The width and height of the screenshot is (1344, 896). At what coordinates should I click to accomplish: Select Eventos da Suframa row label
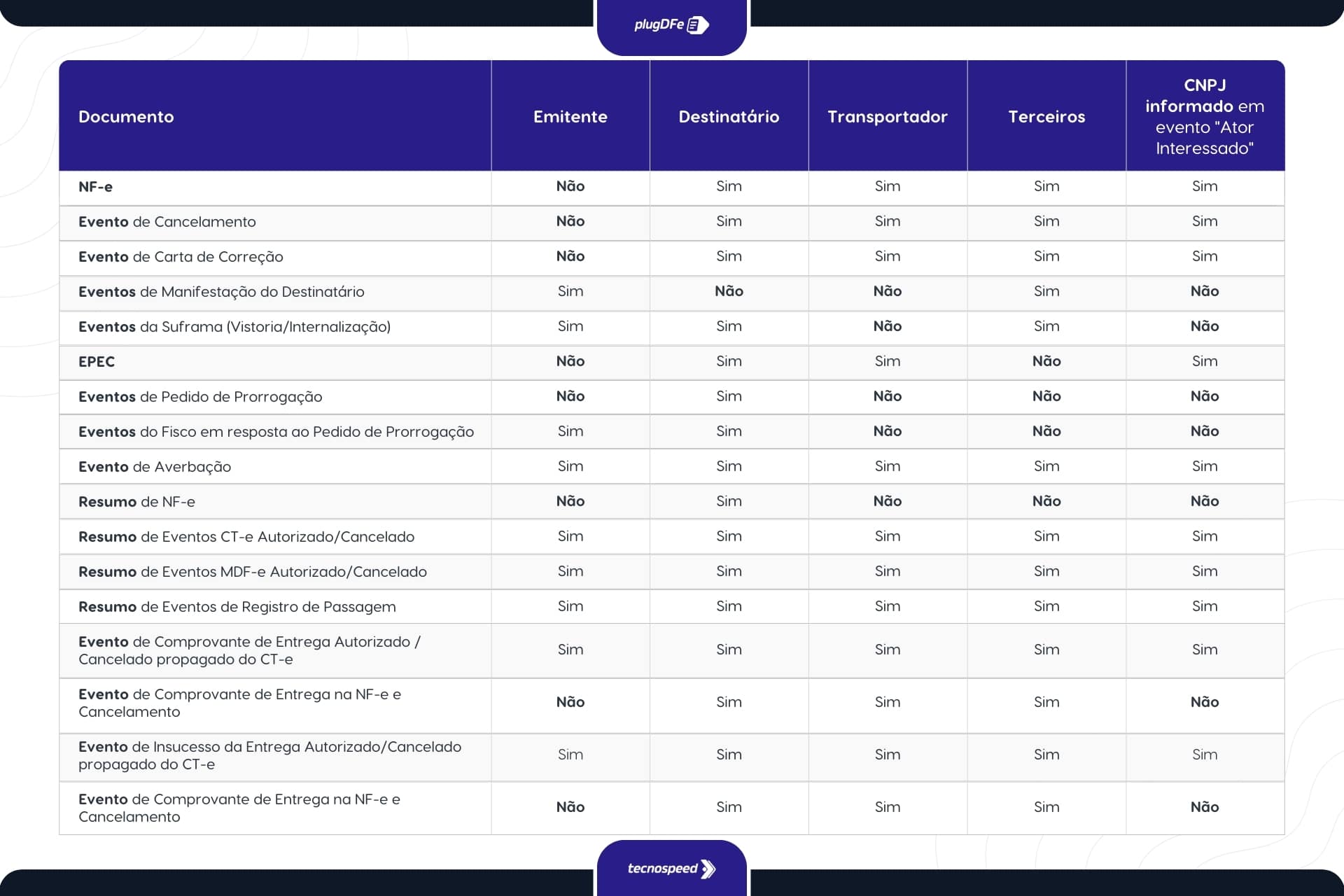pos(234,327)
